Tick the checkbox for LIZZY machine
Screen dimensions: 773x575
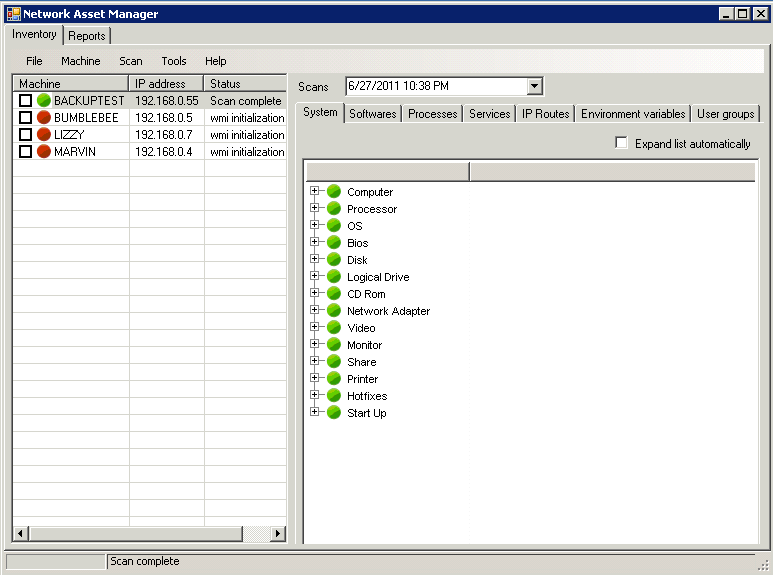coord(26,135)
